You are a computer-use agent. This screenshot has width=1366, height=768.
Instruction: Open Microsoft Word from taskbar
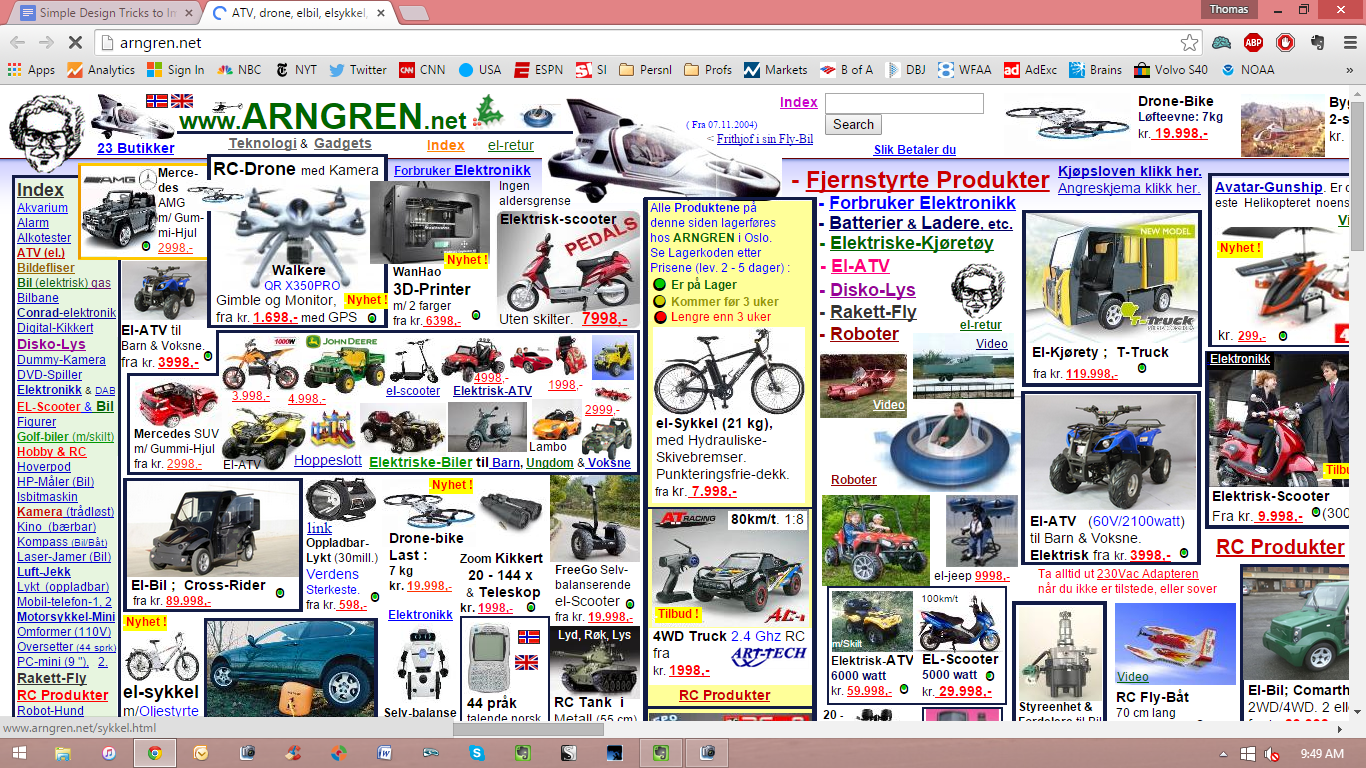[x=385, y=753]
